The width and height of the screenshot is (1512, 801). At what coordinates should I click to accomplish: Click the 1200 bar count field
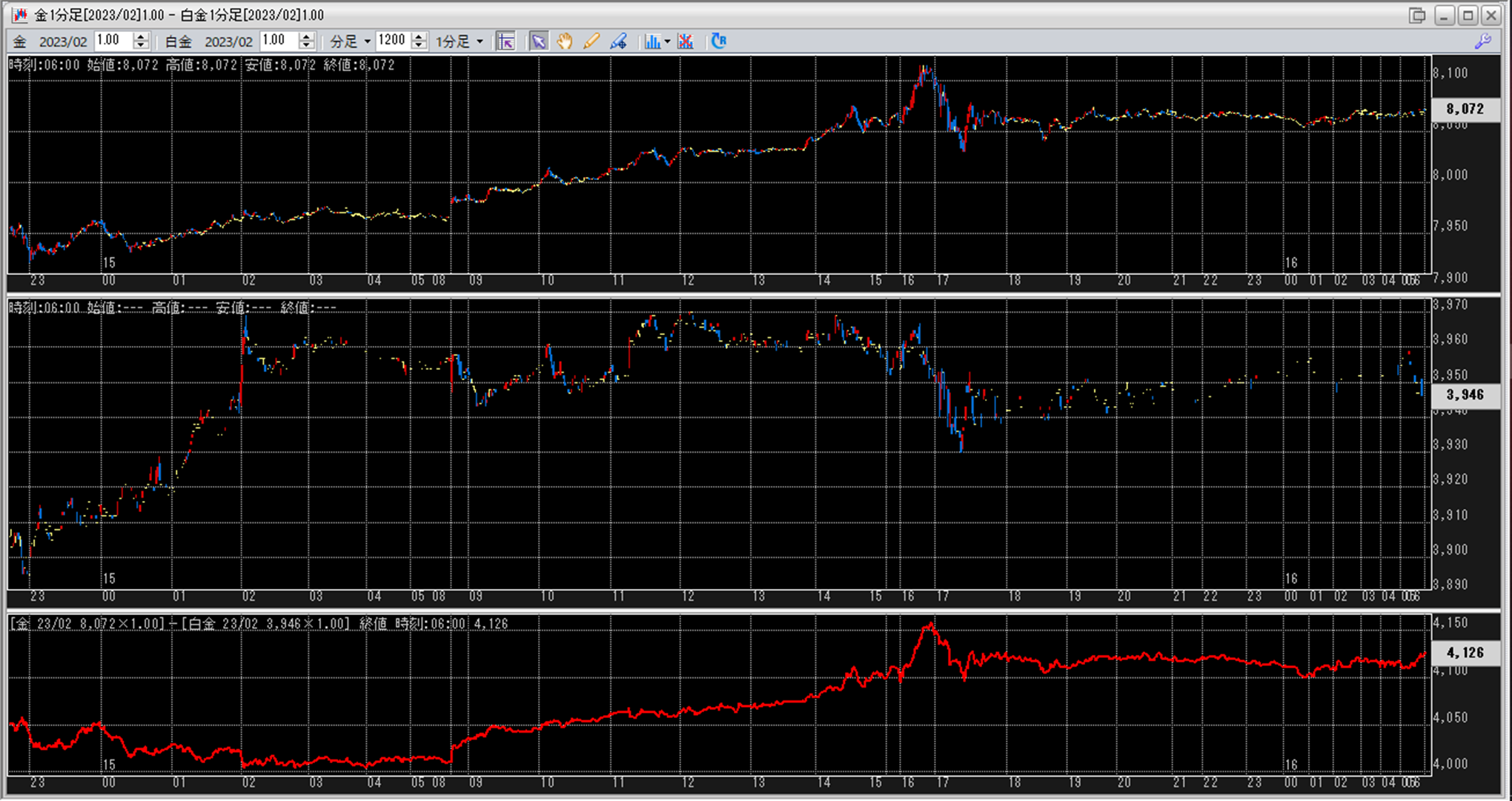(392, 41)
